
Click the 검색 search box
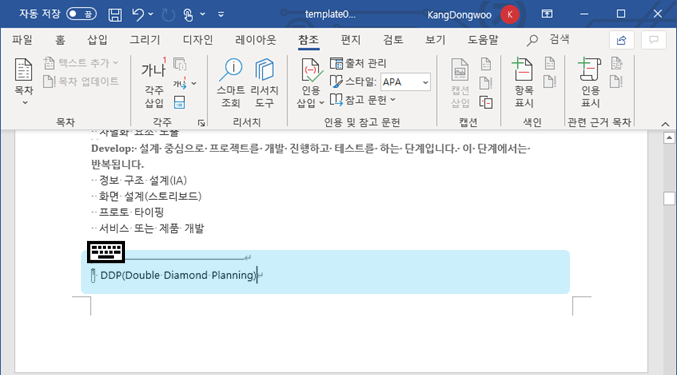[548, 40]
